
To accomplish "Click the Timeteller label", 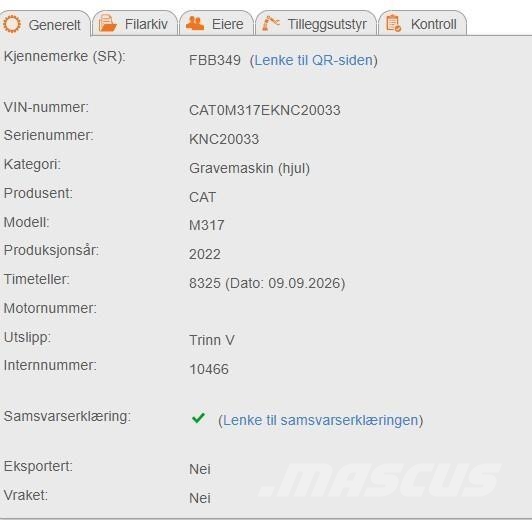I will (37, 280).
